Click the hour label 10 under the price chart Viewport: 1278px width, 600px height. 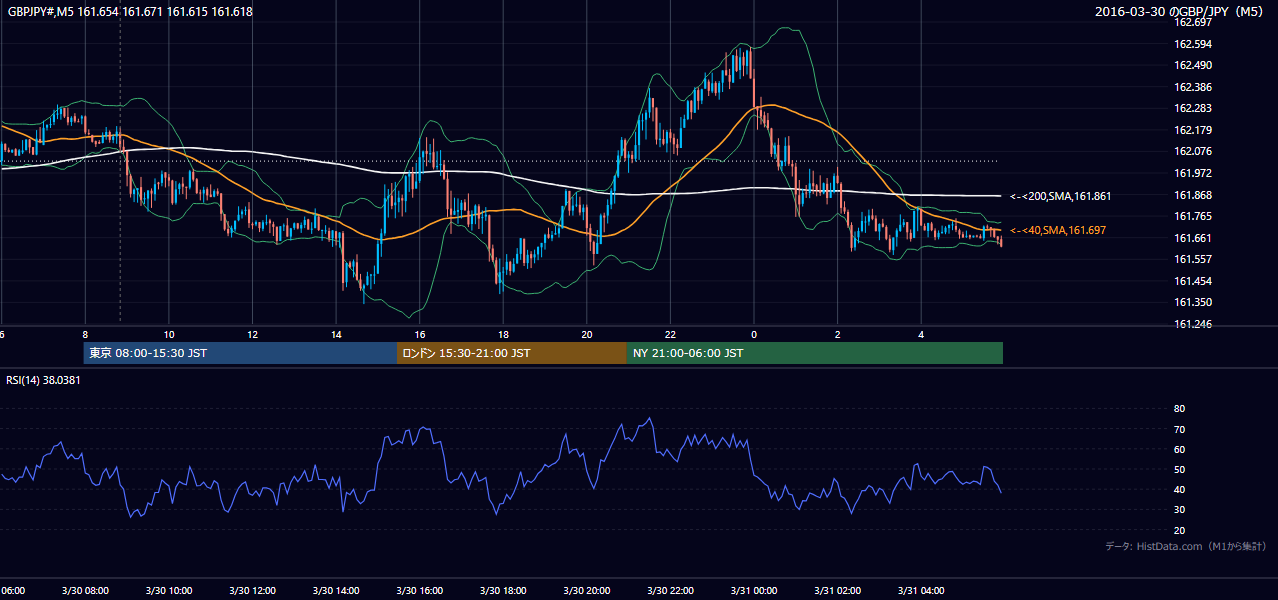(169, 334)
